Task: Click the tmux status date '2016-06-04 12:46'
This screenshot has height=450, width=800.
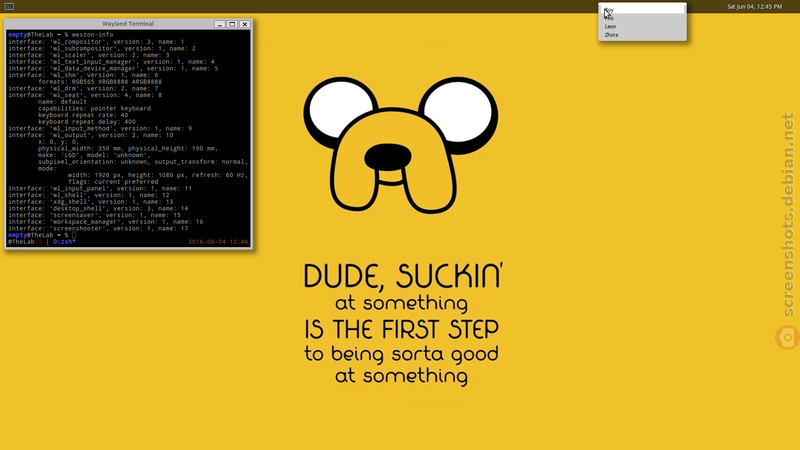Action: click(x=218, y=241)
